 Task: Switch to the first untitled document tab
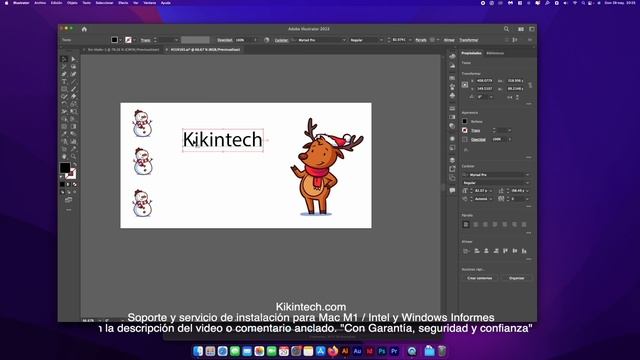(x=123, y=50)
